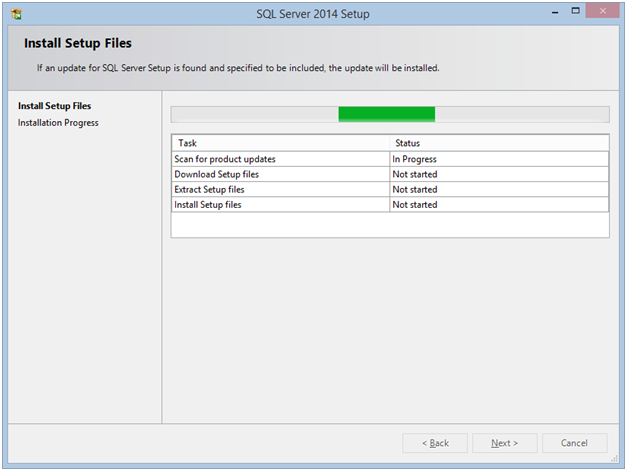627x471 pixels.
Task: Click 'Not started' status for Install Setup files
Action: tap(499, 205)
